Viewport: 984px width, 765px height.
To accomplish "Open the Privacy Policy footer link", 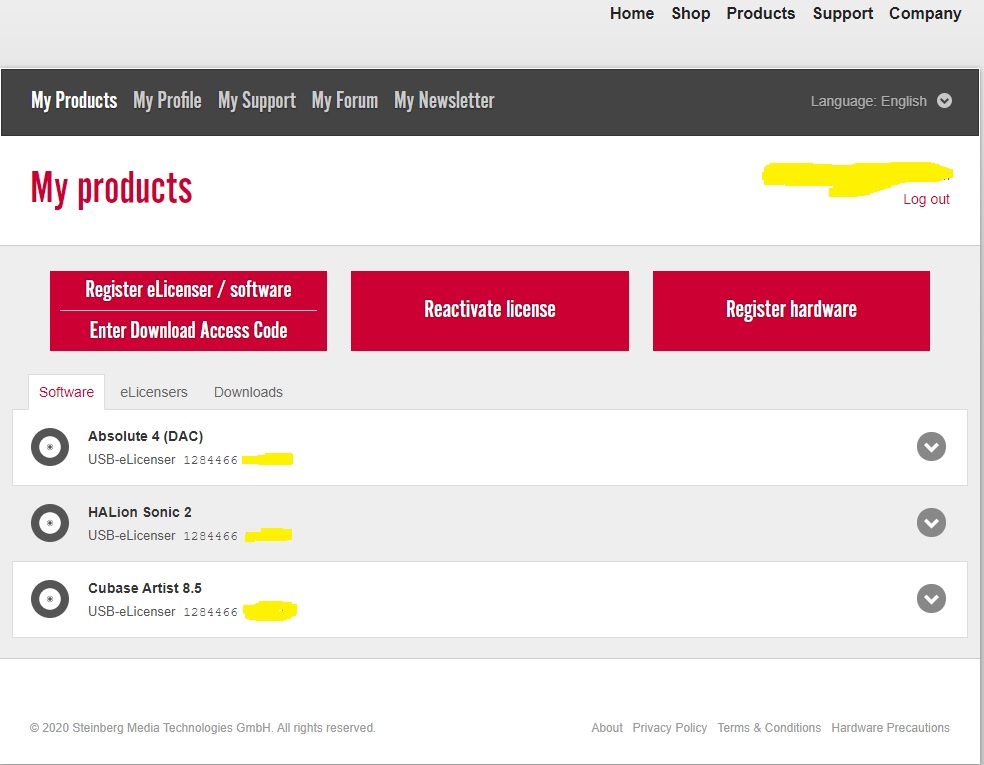I will [670, 728].
